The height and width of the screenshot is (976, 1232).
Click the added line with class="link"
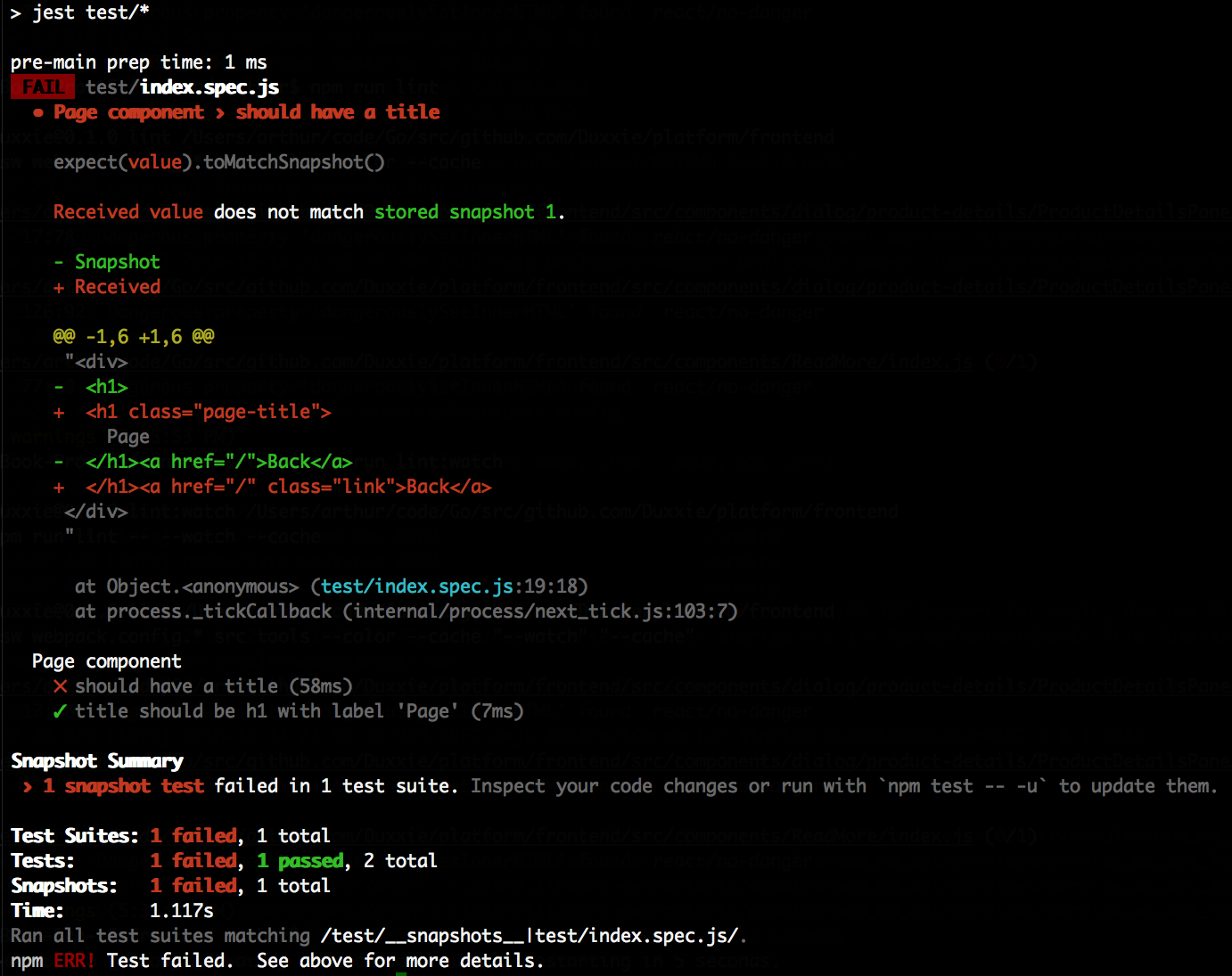pos(273,487)
